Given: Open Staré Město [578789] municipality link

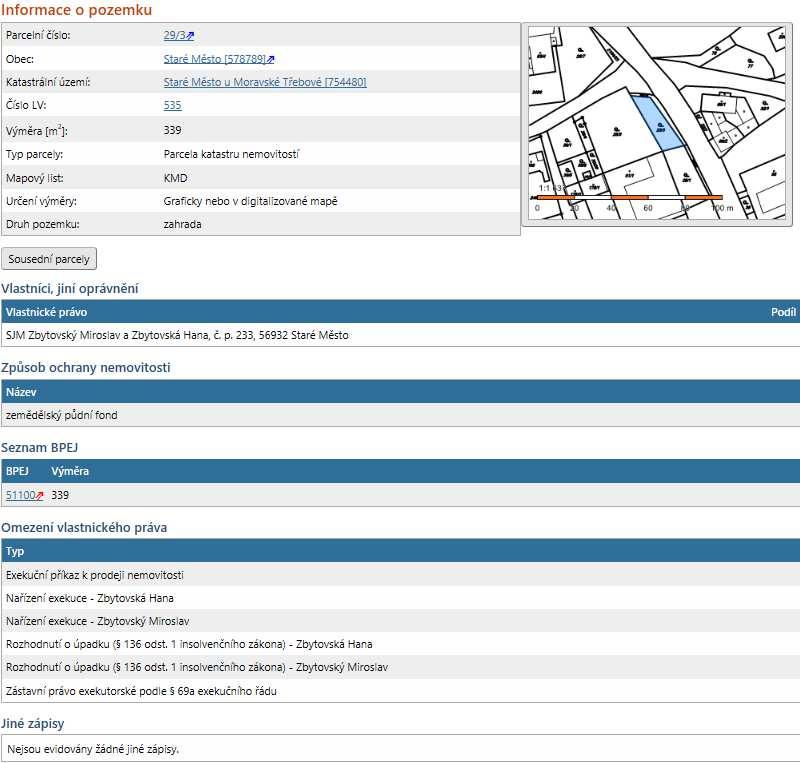Looking at the screenshot, I should [x=215, y=59].
